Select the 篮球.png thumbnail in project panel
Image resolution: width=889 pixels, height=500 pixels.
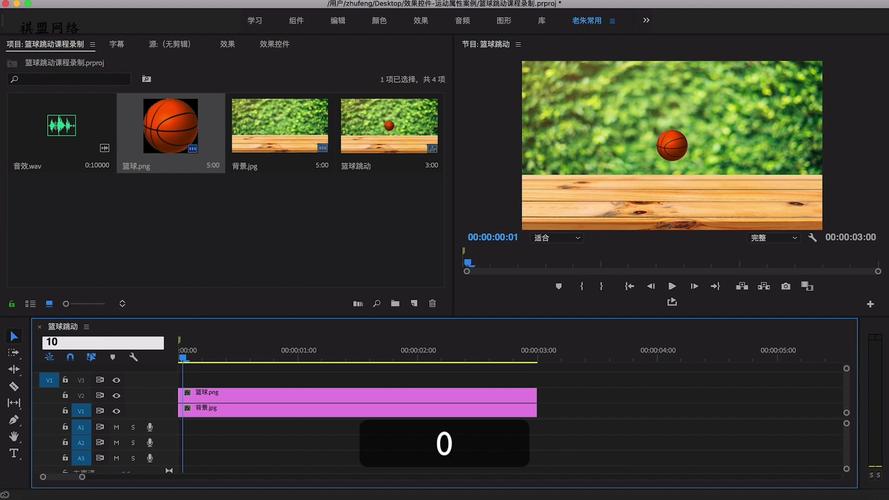(171, 126)
